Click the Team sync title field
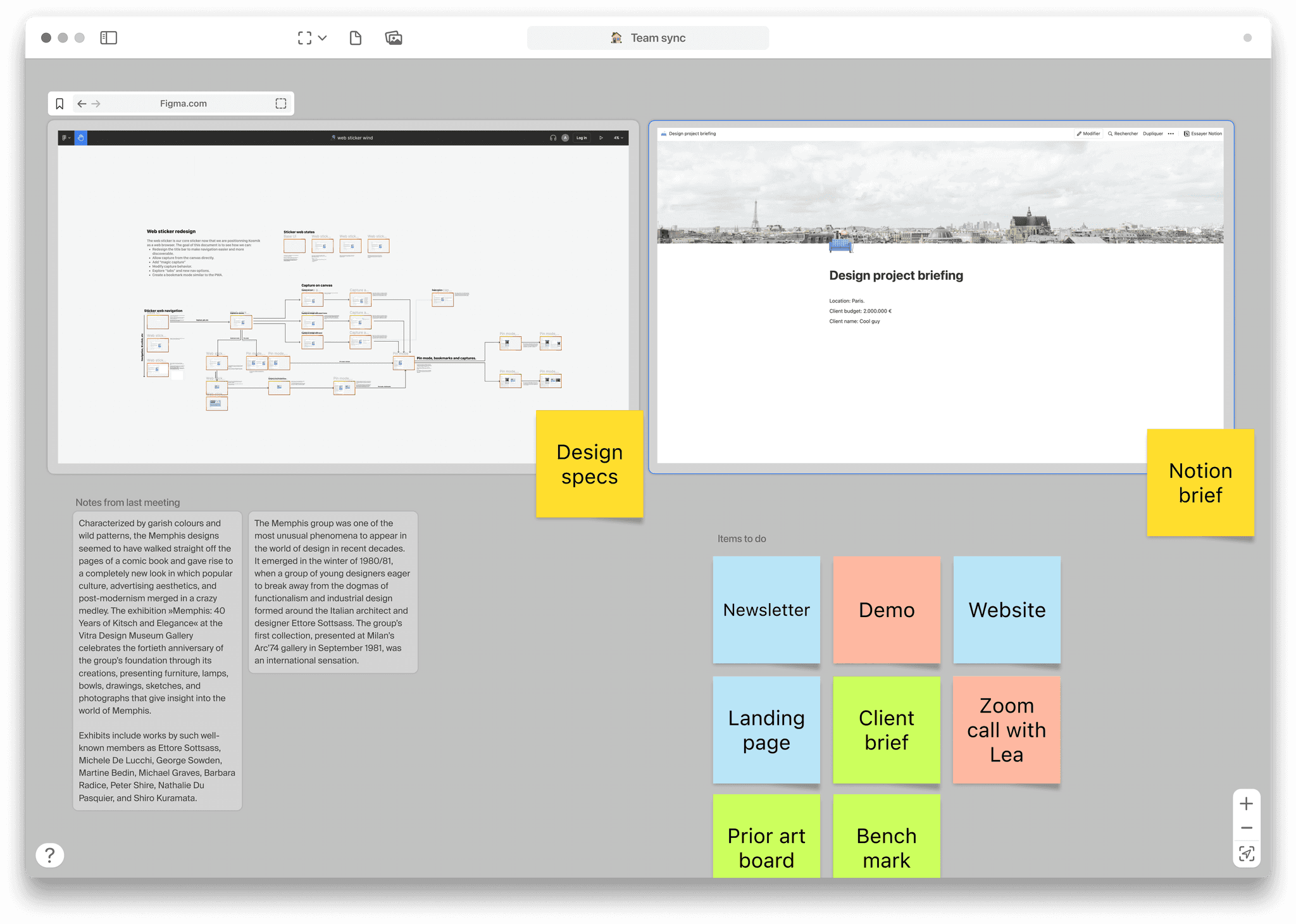Viewport: 1296px width, 924px height. pyautogui.click(x=648, y=38)
